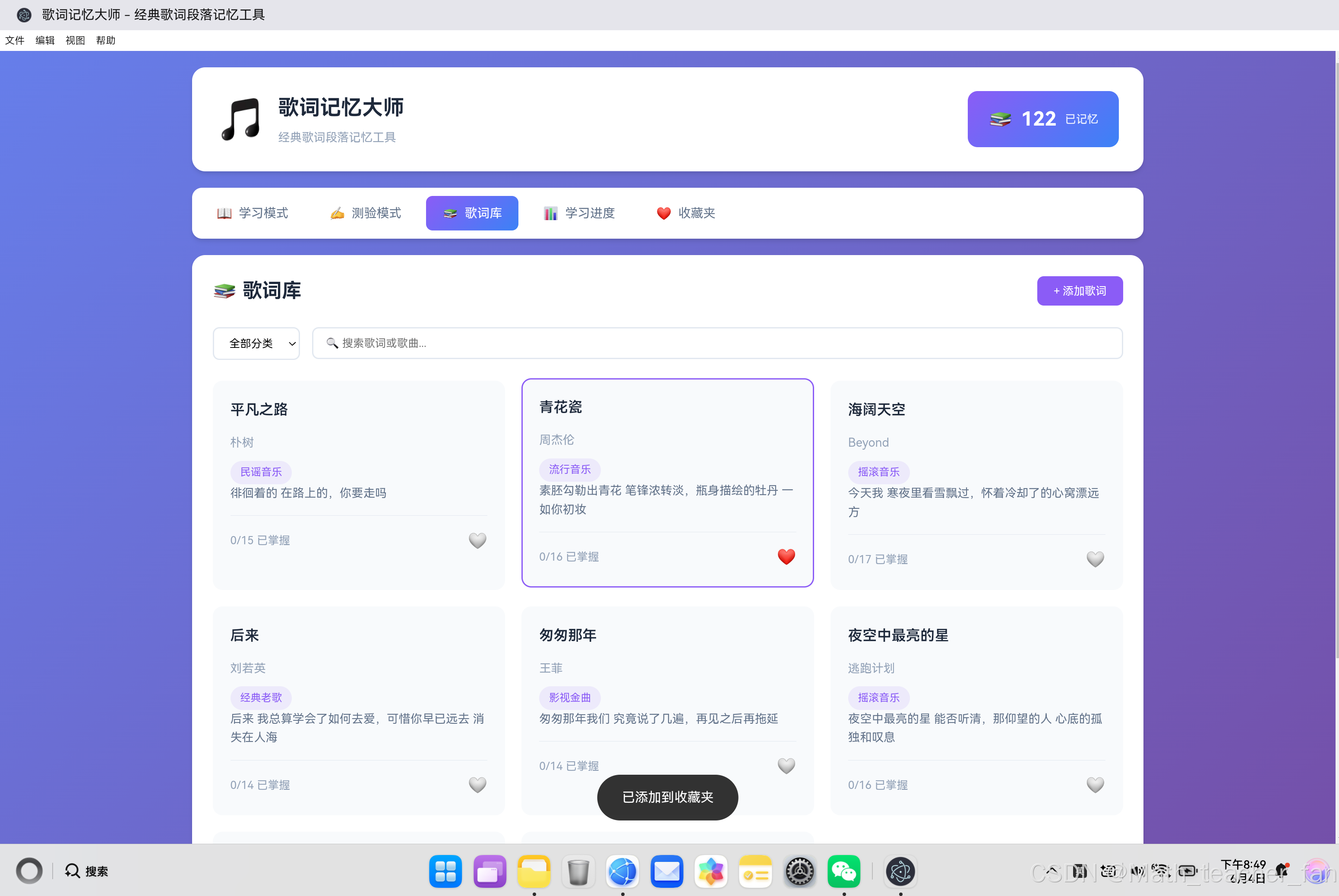Favorite the 平凡之路 card's heart
The width and height of the screenshot is (1339, 896).
[x=477, y=540]
